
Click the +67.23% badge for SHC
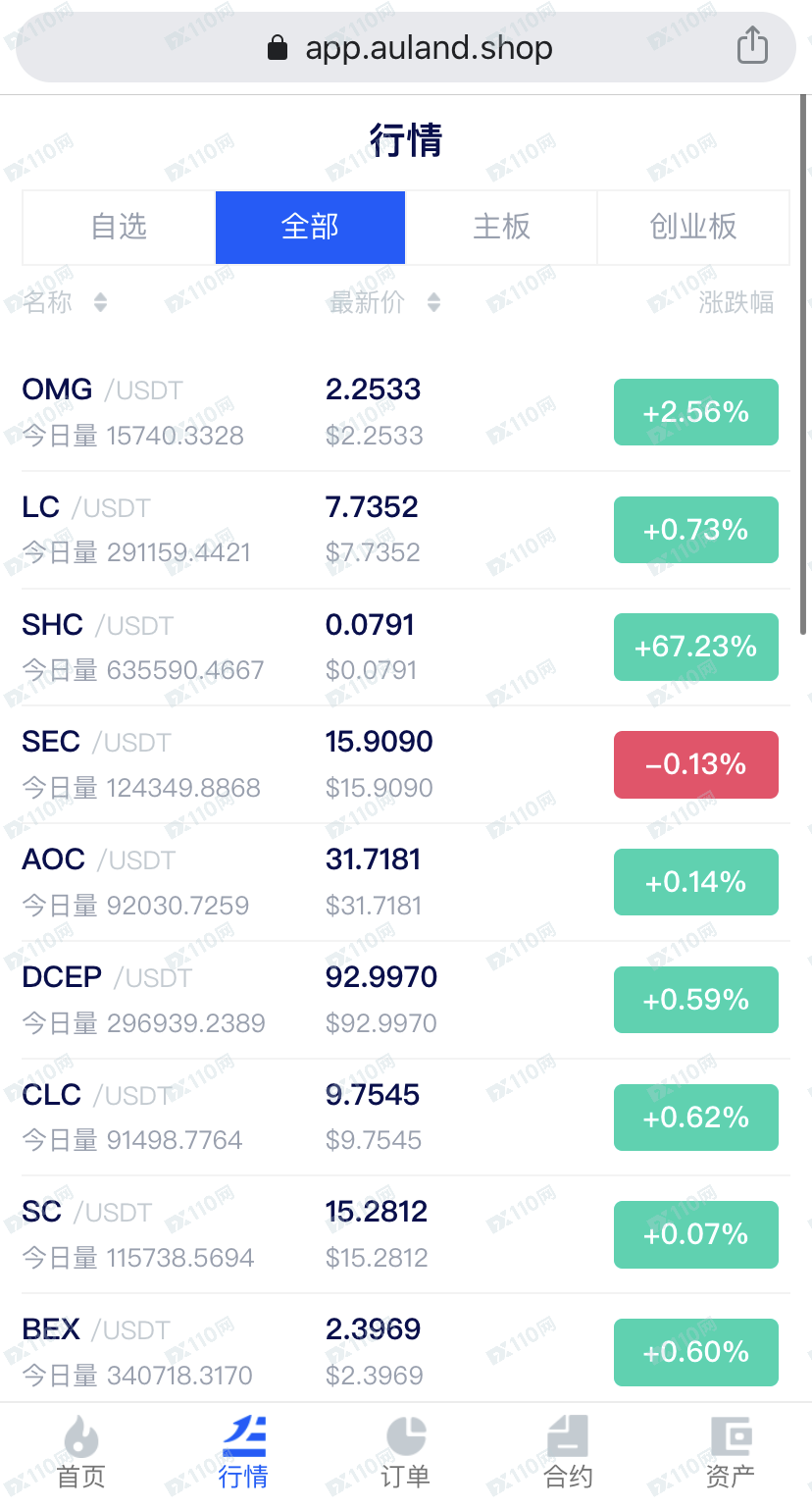[696, 647]
